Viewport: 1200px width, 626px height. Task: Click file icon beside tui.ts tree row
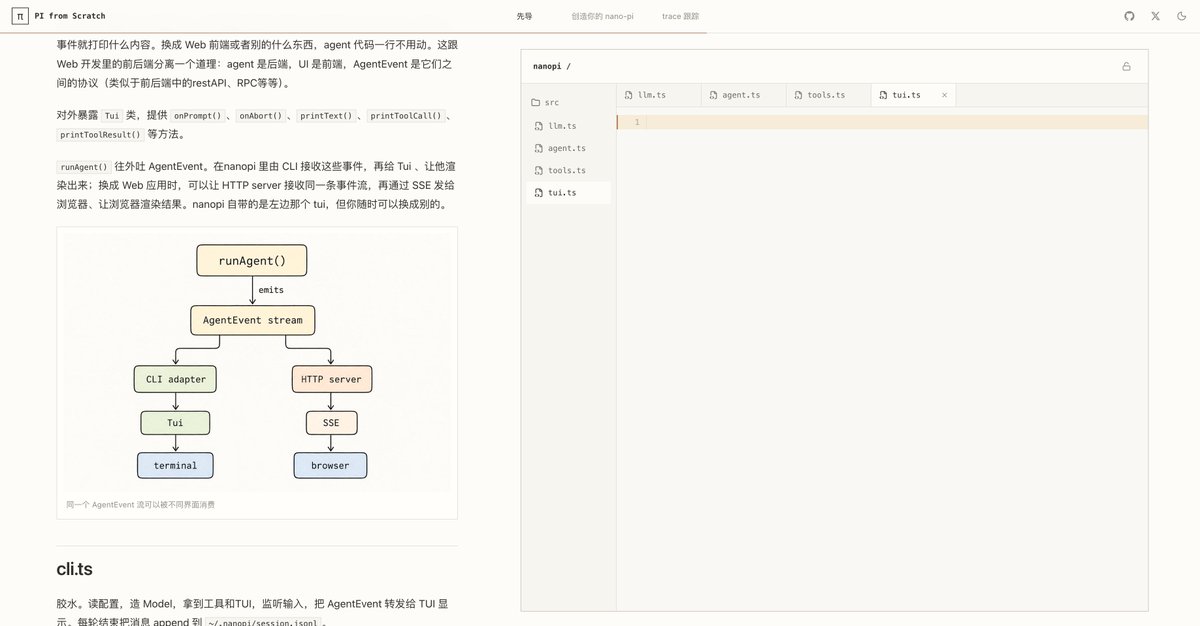click(539, 192)
